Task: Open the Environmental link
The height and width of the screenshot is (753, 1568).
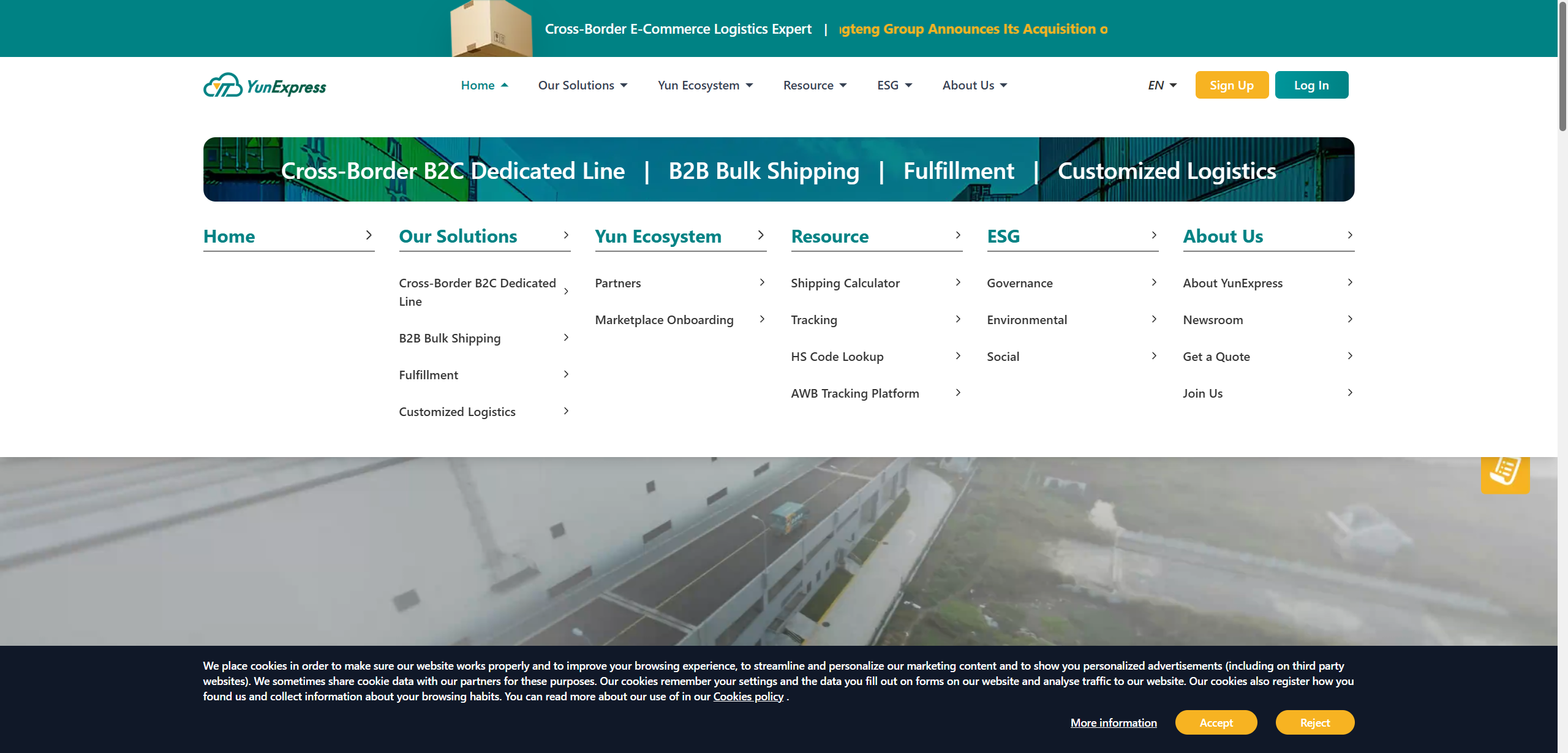Action: (x=1027, y=320)
